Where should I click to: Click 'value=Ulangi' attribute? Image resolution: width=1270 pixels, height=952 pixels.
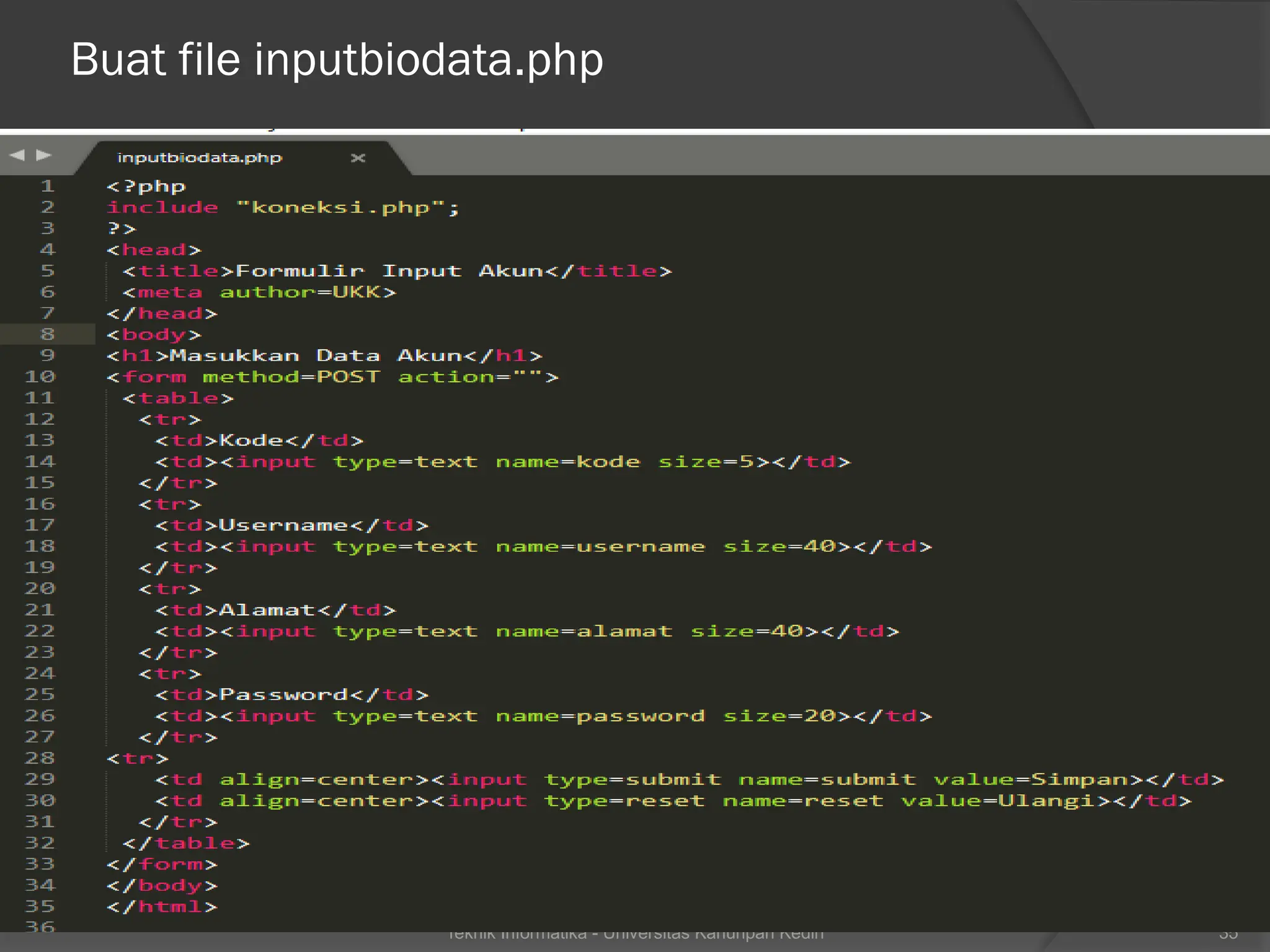(x=998, y=801)
